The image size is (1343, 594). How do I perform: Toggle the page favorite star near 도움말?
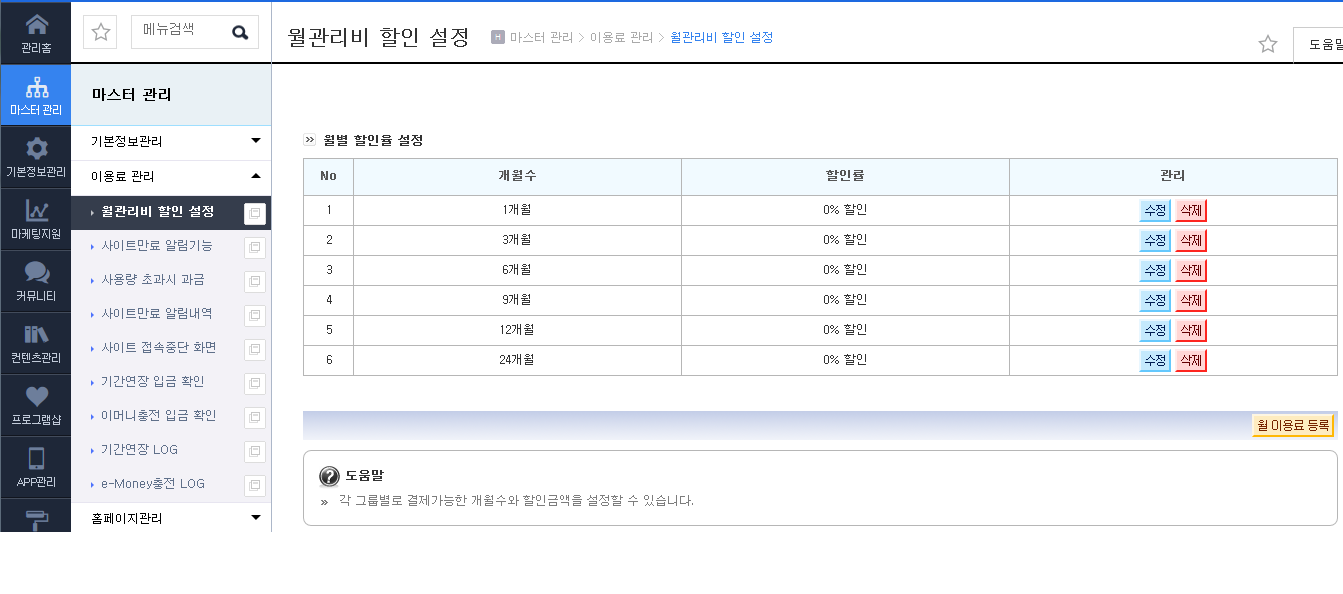[x=1268, y=44]
